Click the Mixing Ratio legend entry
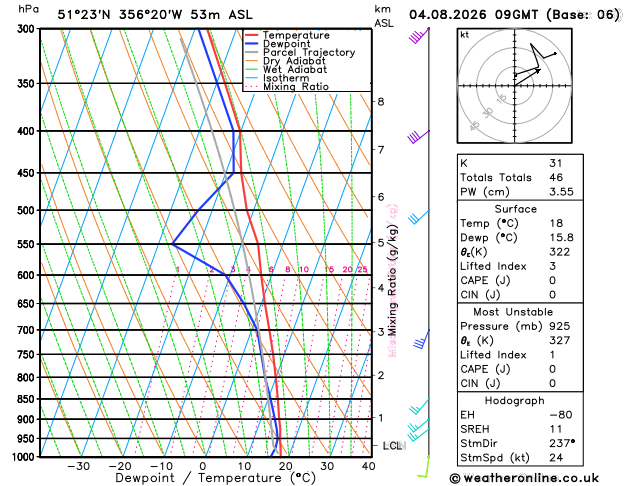Viewport: 629px width, 486px height. [287, 87]
